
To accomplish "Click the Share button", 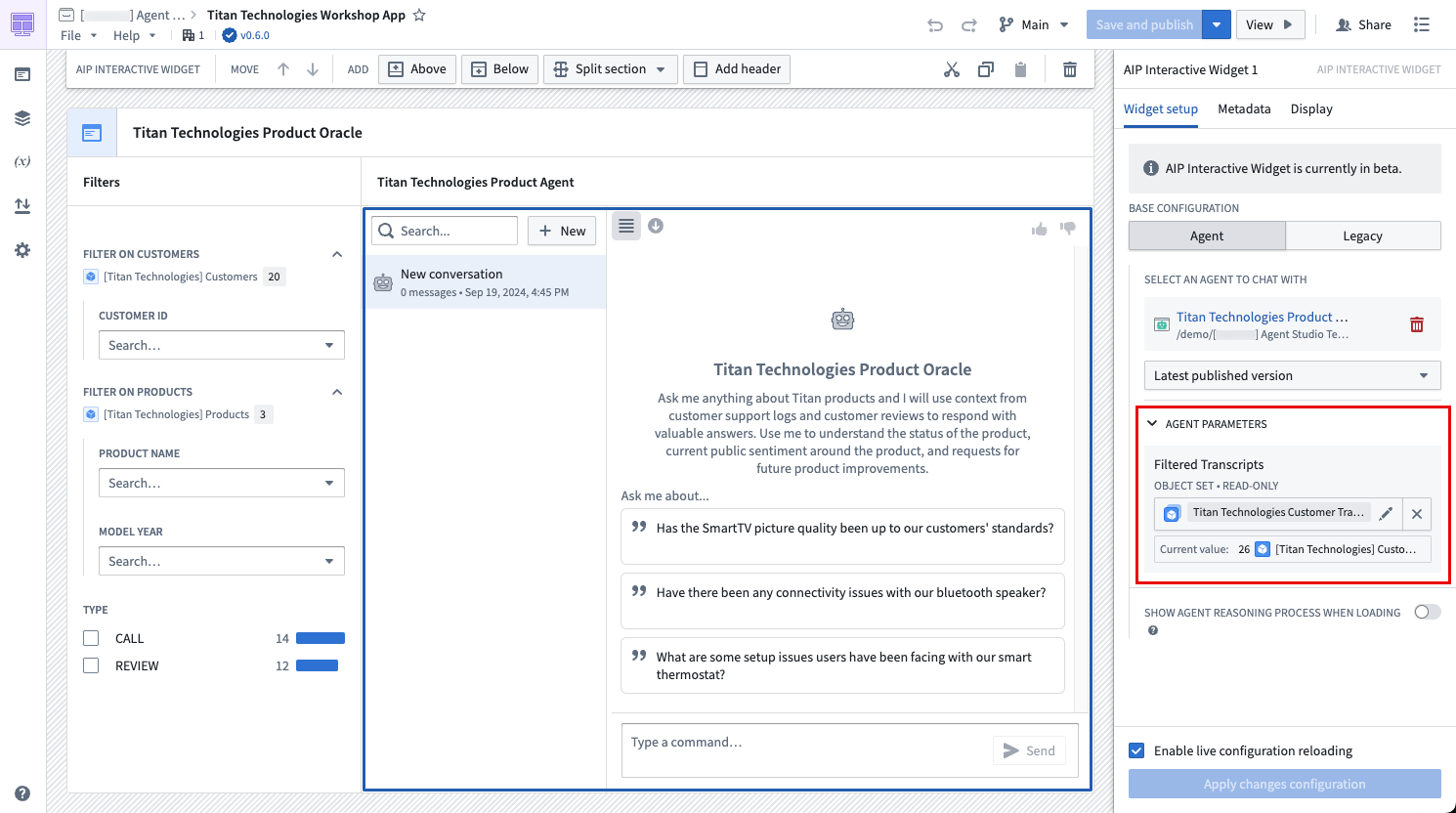I will click(x=1363, y=24).
